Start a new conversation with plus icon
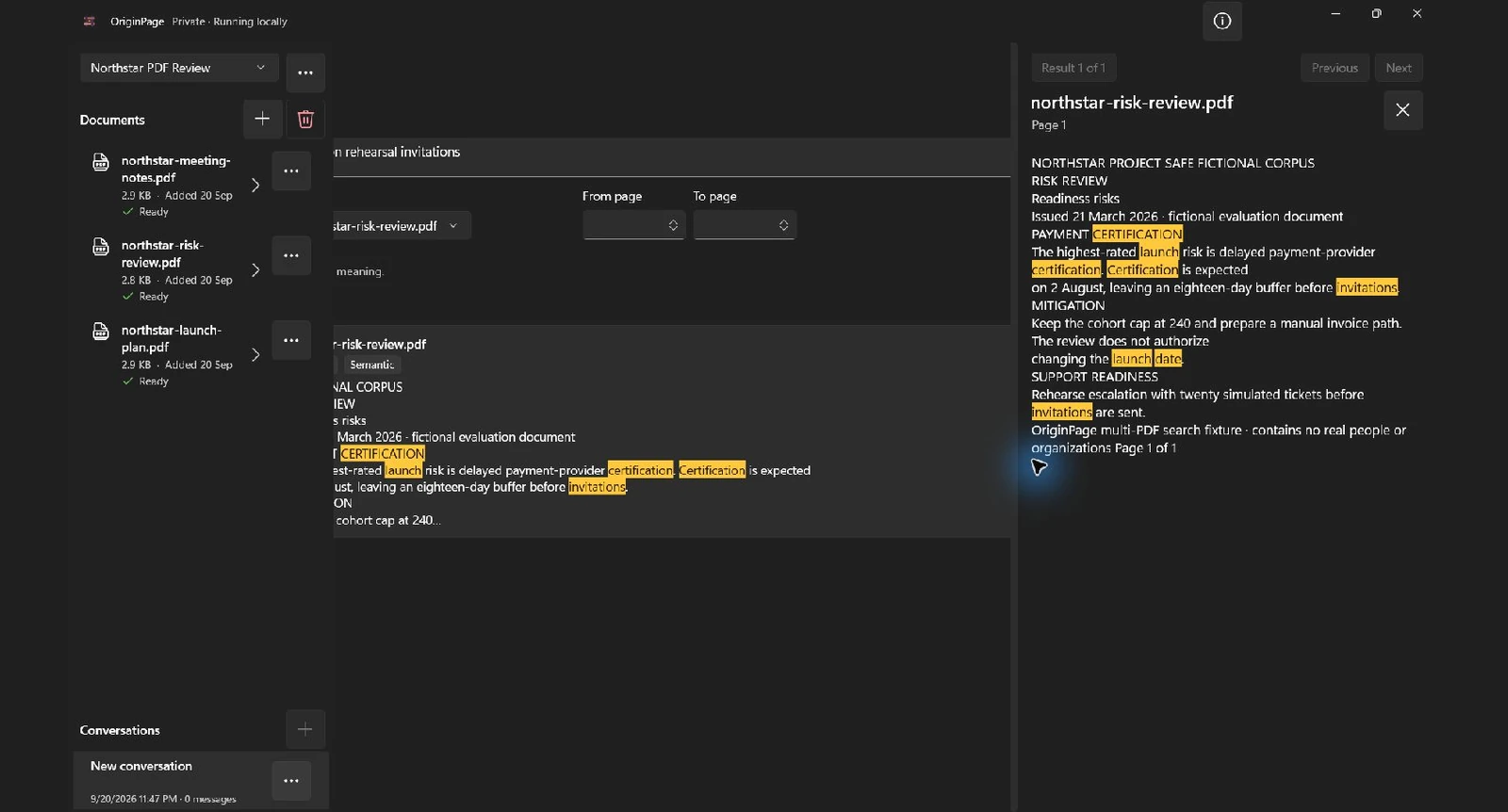1508x812 pixels. coord(304,729)
